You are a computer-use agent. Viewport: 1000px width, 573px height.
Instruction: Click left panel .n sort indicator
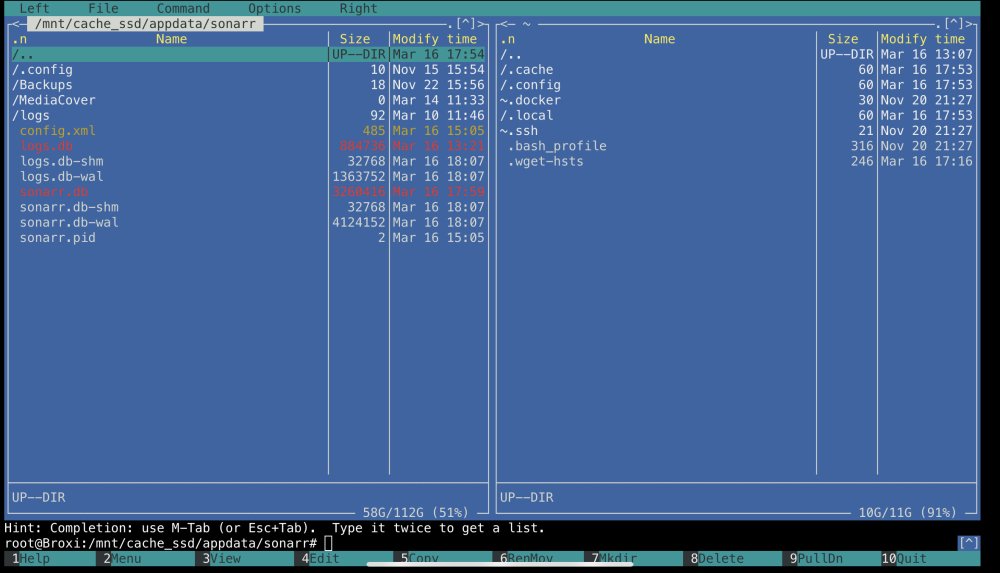pos(20,39)
